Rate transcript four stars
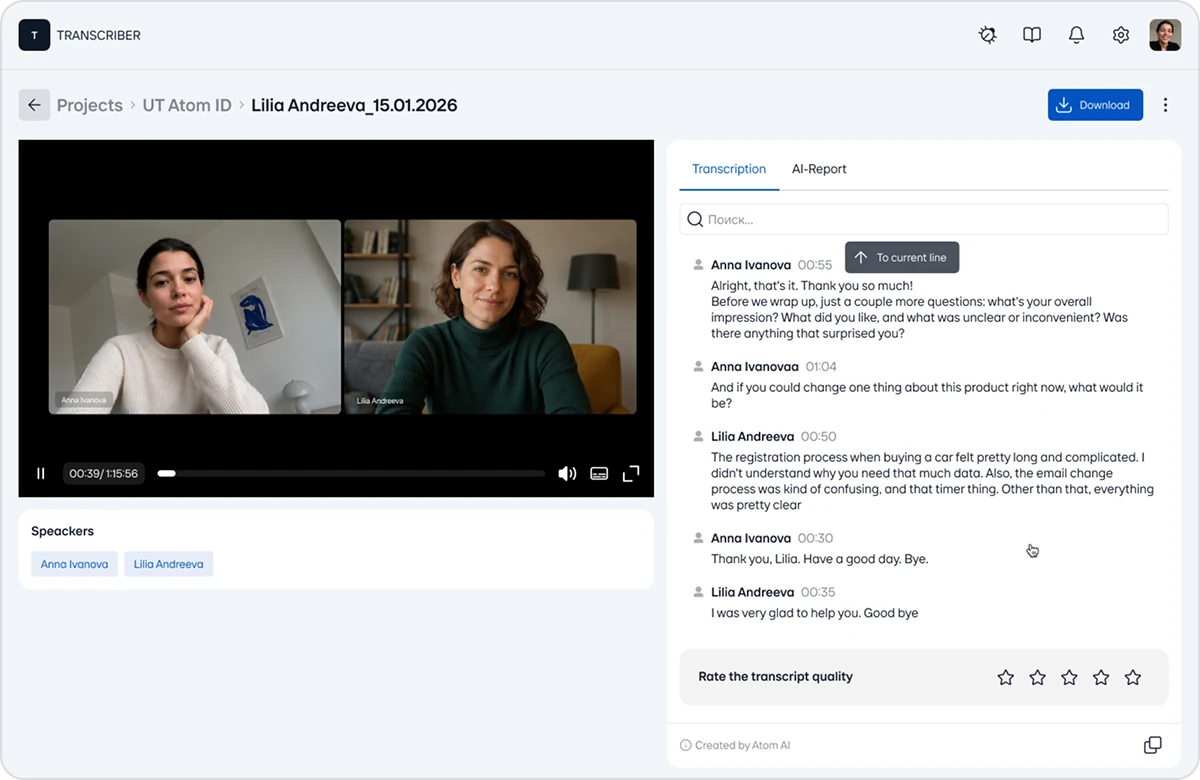Viewport: 1200px width, 780px height. 1101,677
